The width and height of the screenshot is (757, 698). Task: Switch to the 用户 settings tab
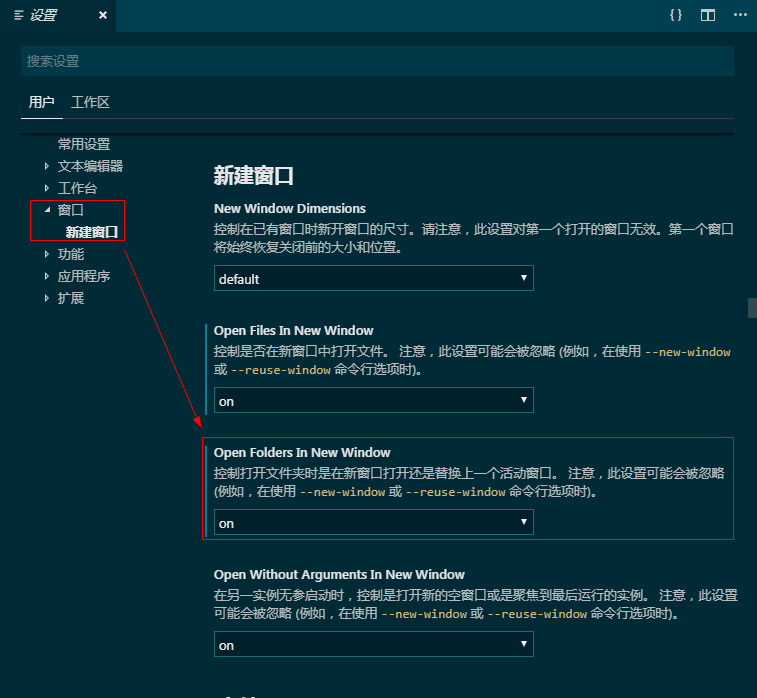42,102
